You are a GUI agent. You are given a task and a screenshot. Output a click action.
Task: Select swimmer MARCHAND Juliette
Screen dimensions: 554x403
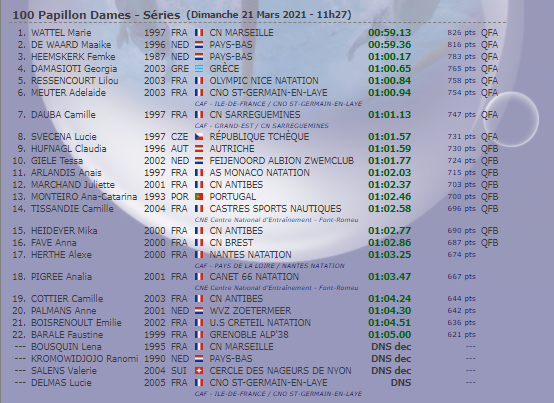click(x=73, y=185)
